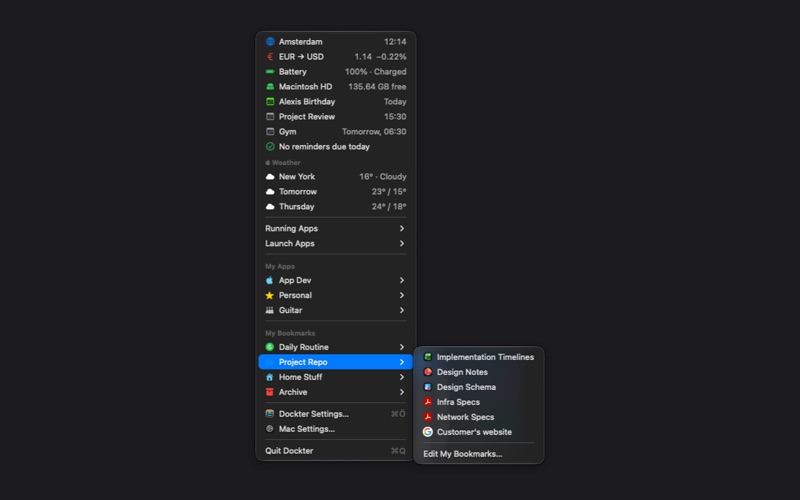
Task: Click the EUR → USD rate row
Action: (335, 57)
